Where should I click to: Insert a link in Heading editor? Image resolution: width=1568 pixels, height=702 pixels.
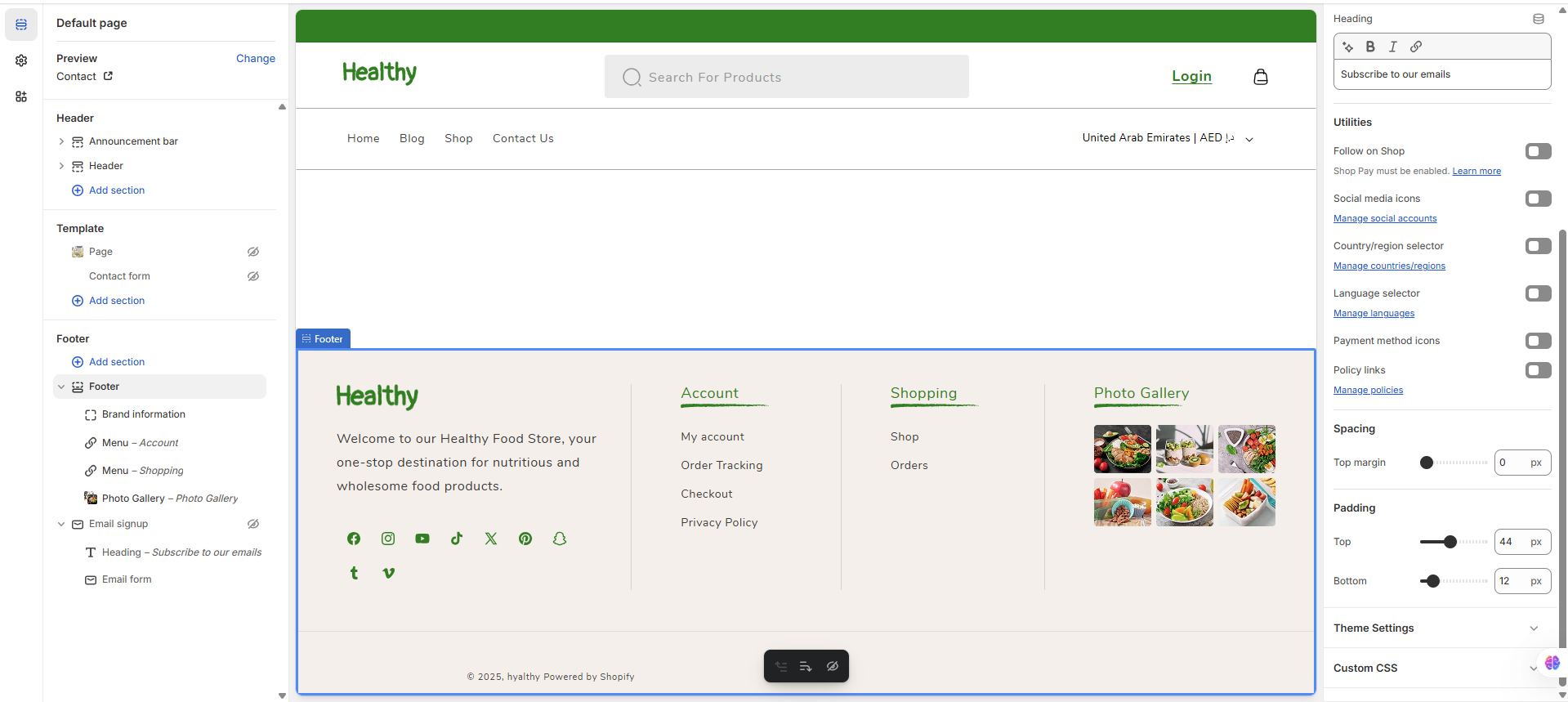[x=1416, y=47]
